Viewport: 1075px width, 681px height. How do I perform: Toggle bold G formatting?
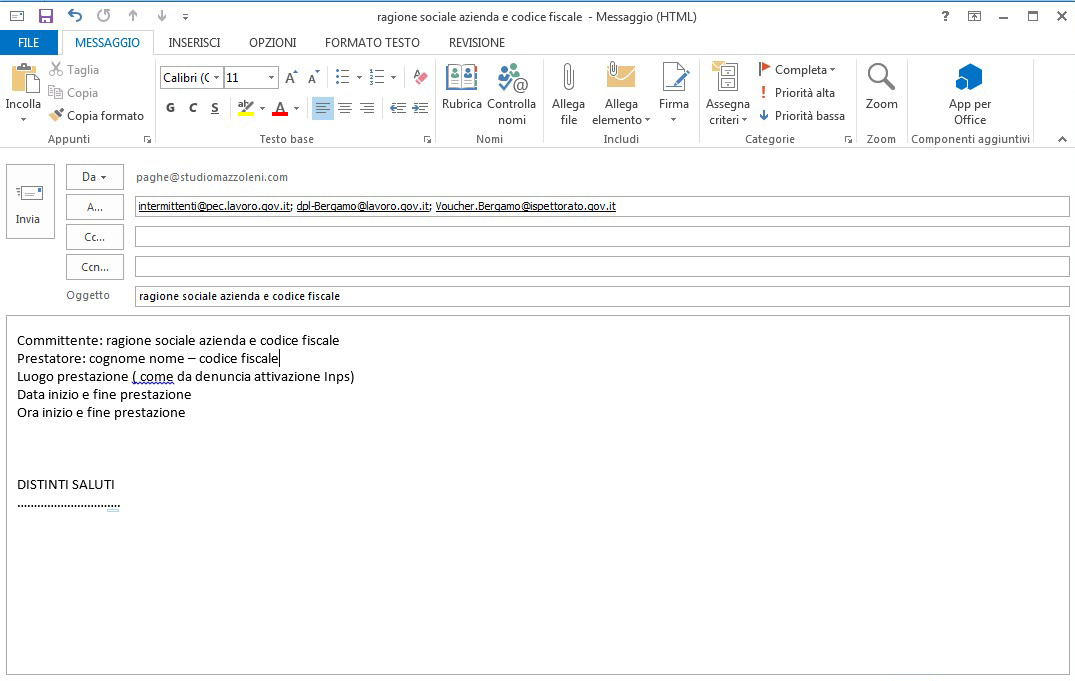click(x=170, y=108)
